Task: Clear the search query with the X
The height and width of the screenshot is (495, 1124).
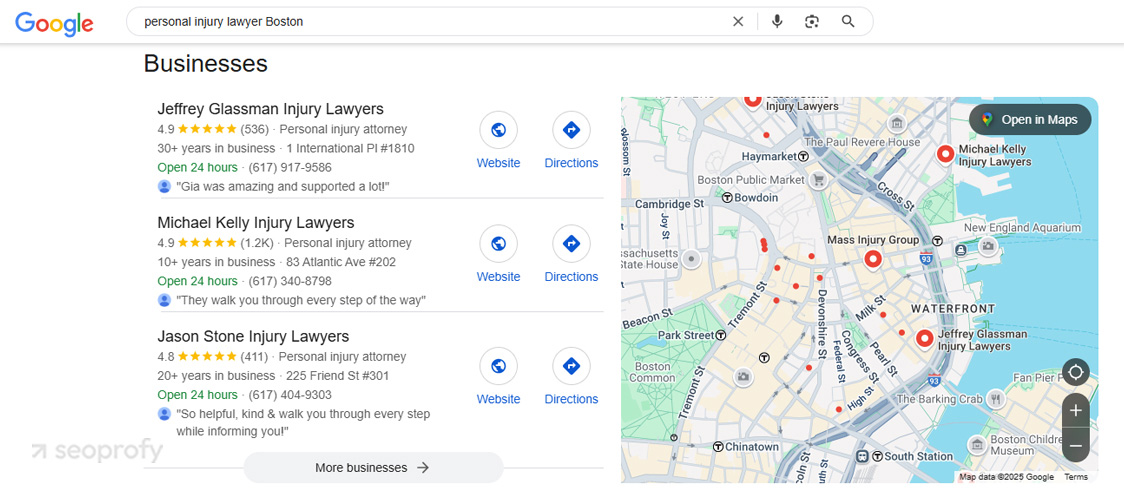Action: 738,21
